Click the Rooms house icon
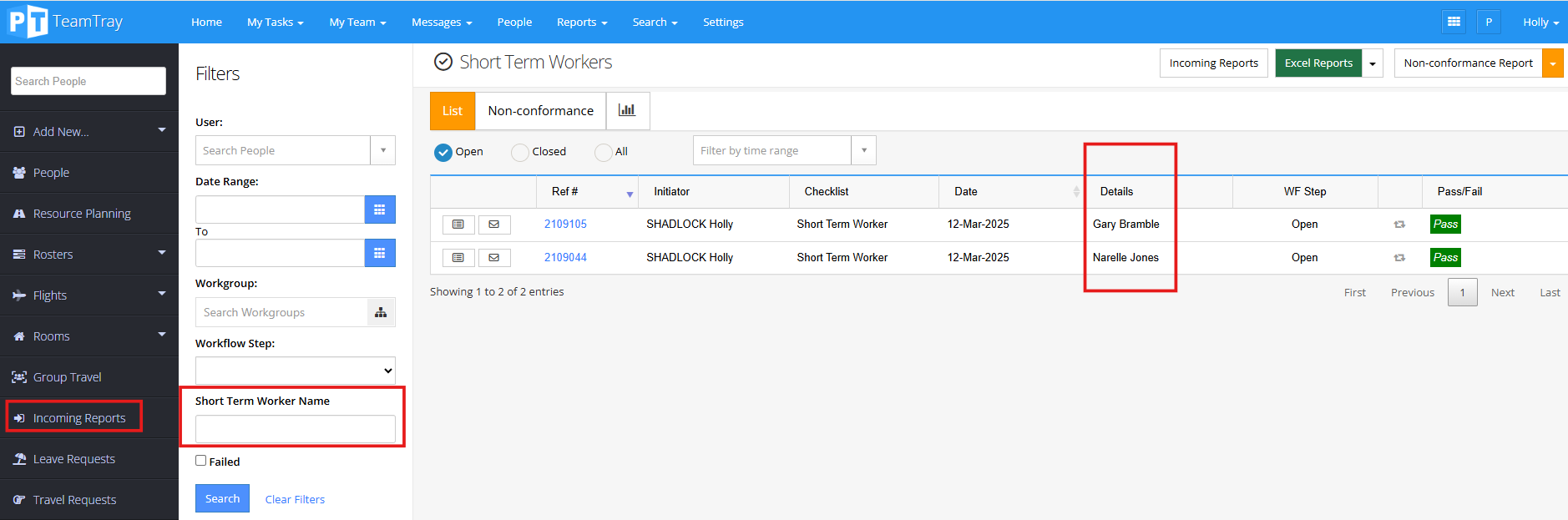 click(x=19, y=336)
